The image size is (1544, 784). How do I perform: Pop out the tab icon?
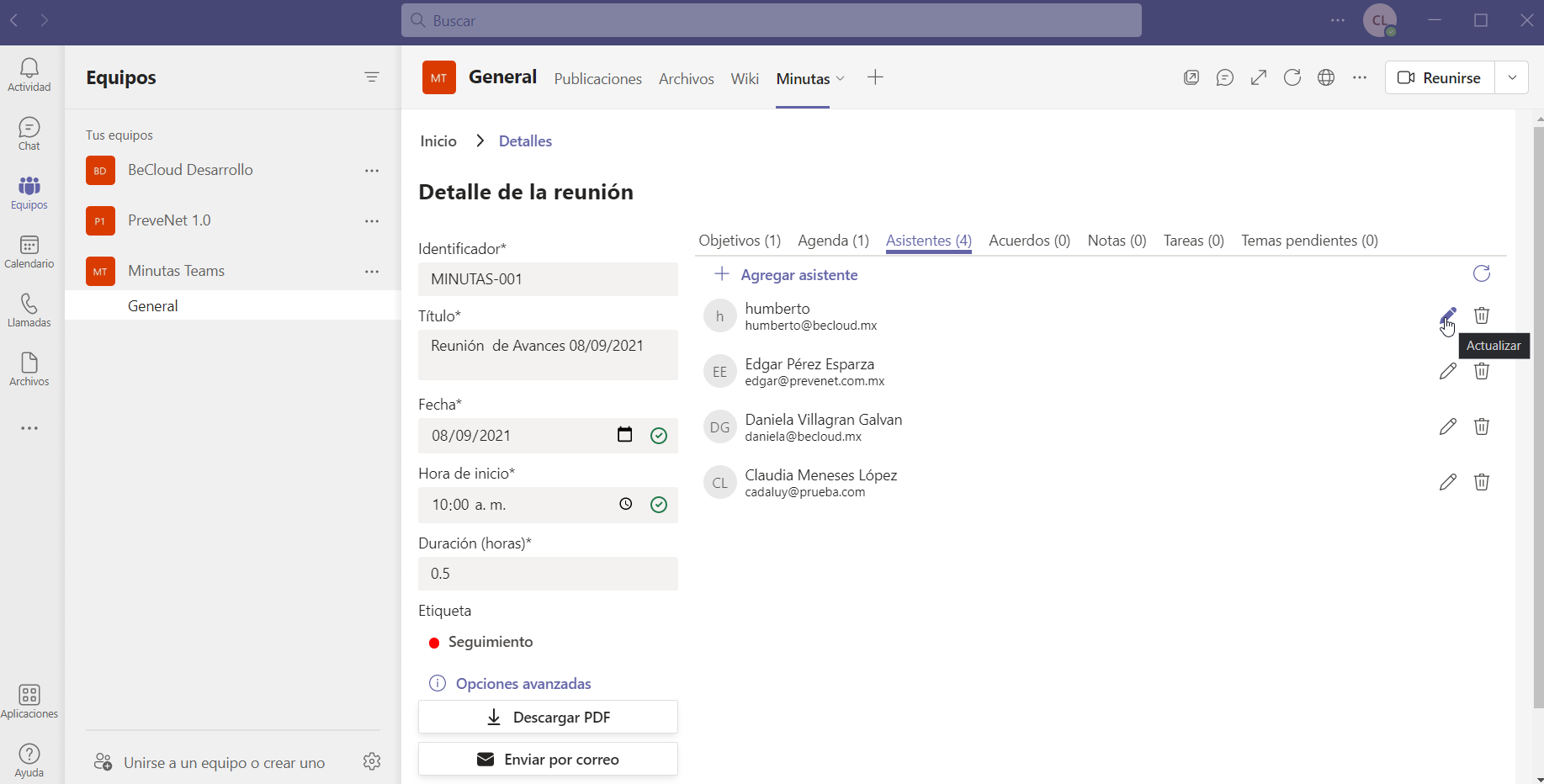1191,77
